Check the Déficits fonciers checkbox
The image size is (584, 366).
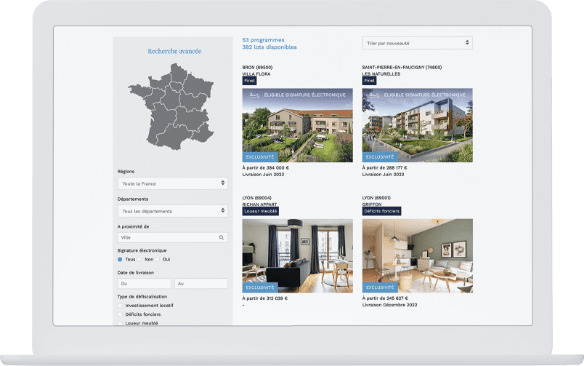(x=120, y=315)
